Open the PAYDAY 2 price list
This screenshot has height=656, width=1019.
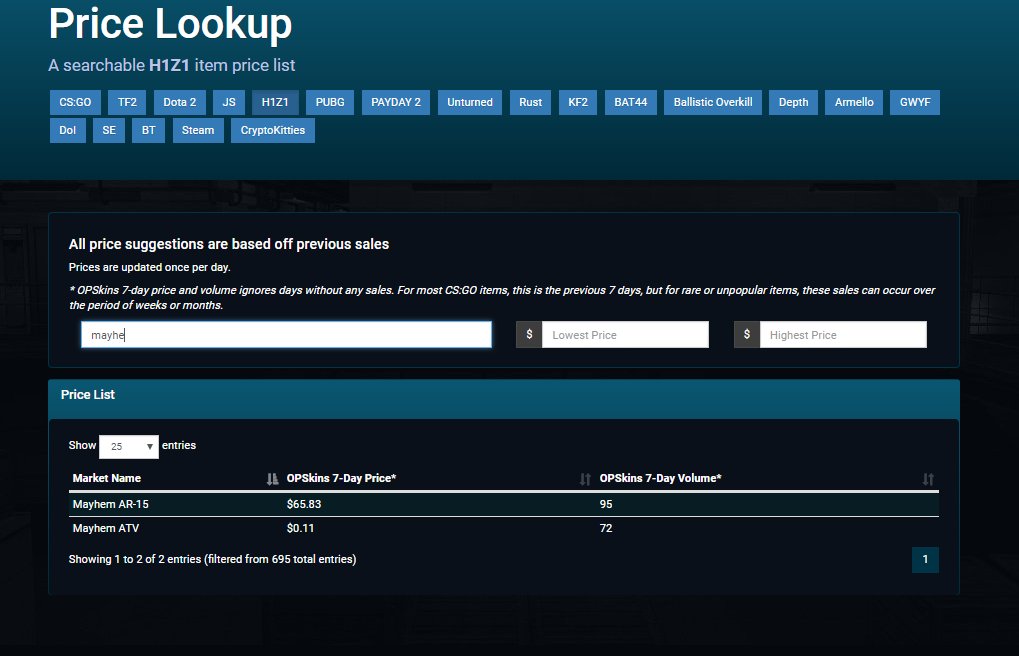click(396, 102)
